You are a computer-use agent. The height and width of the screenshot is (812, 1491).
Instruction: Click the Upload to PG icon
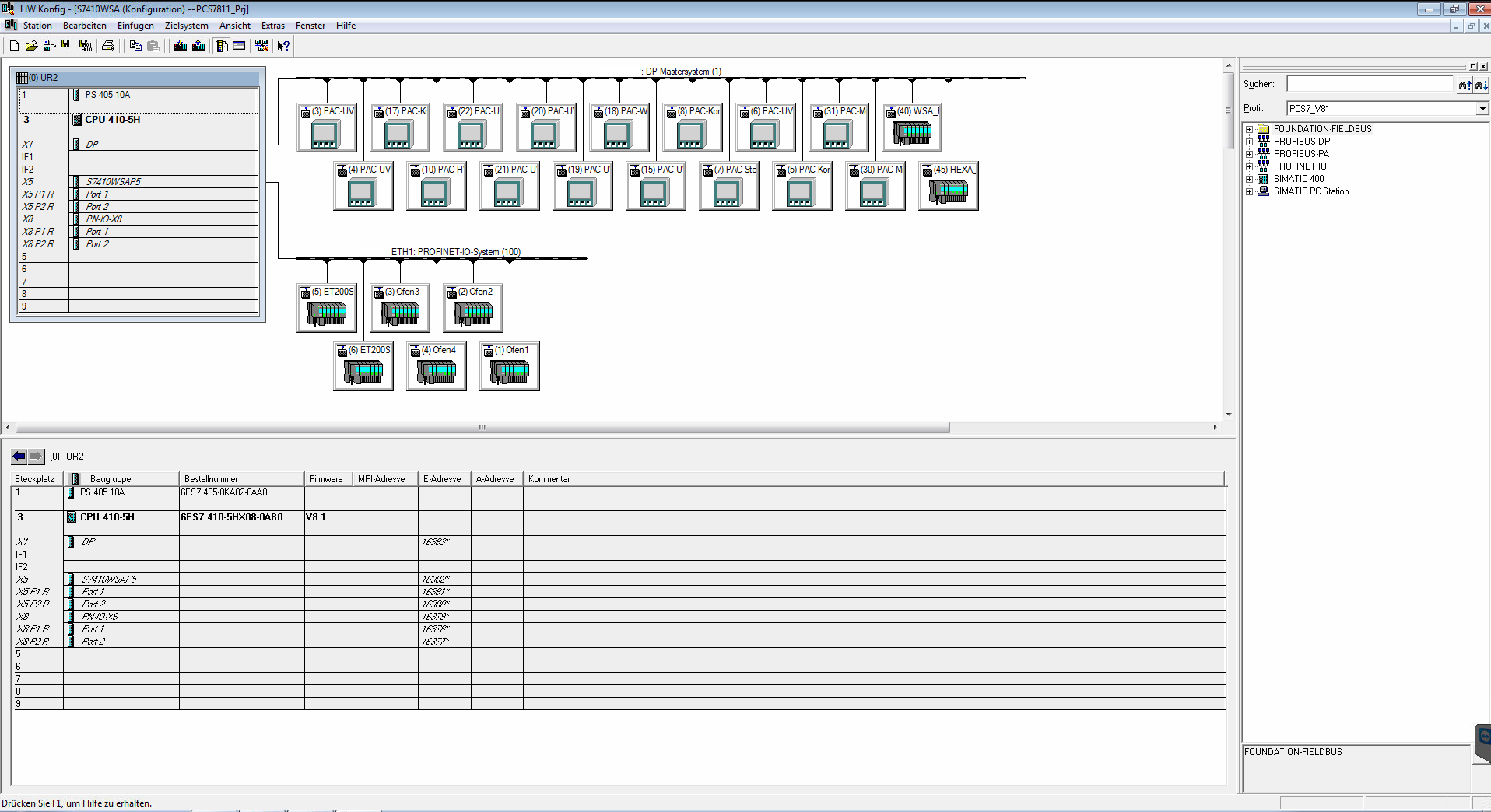[x=198, y=46]
